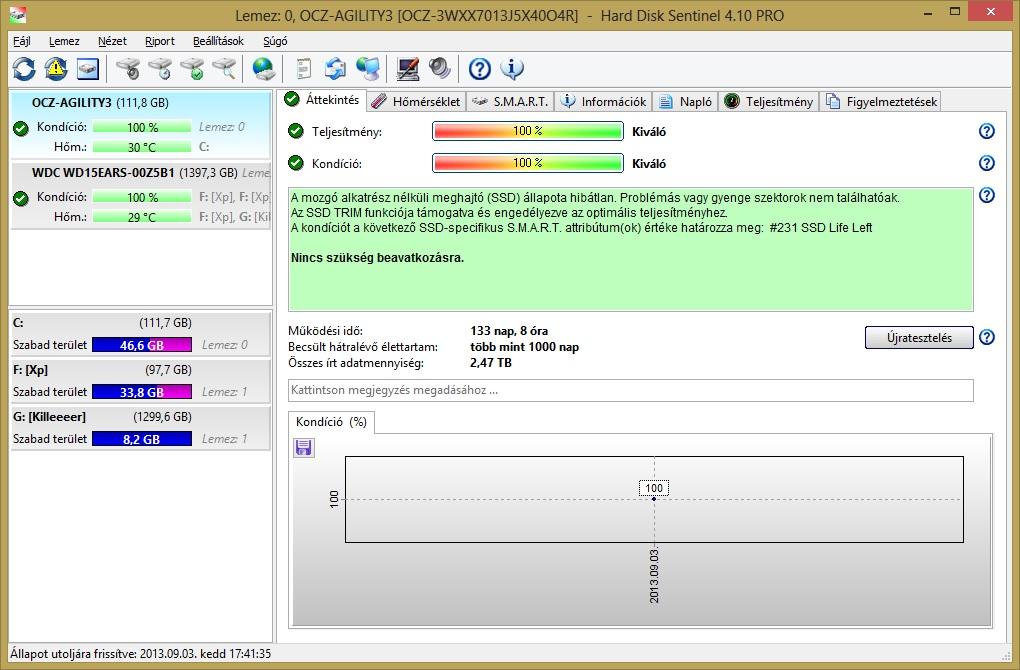Select the G: [Killeeeer] partition entry
The width and height of the screenshot is (1020, 670).
[141, 427]
